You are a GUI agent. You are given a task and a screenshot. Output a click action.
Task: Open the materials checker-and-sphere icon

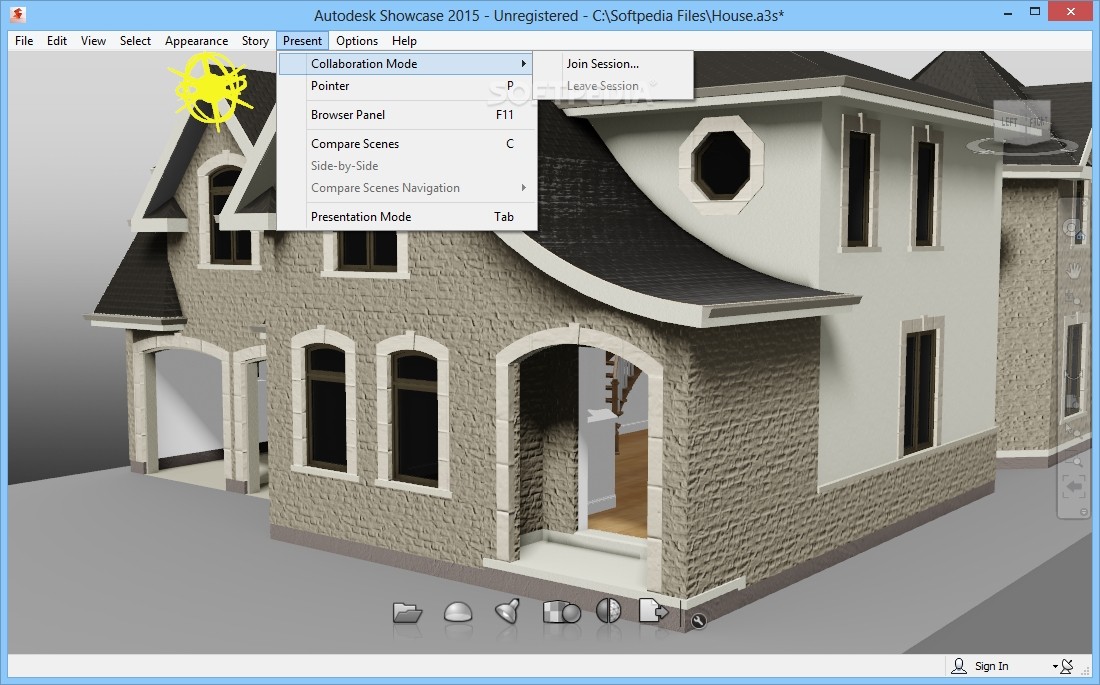[561, 611]
